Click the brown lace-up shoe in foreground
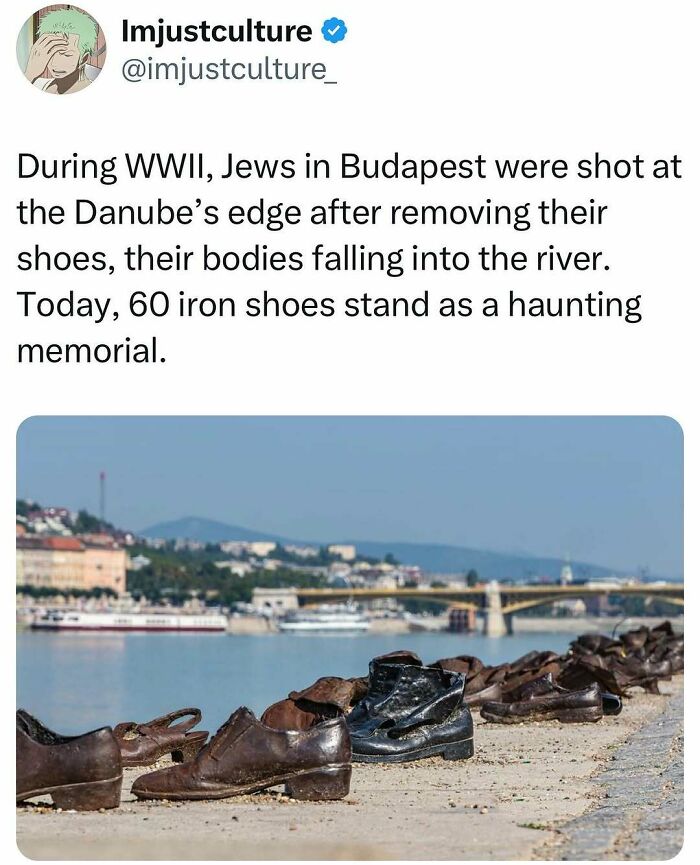 click(243, 756)
